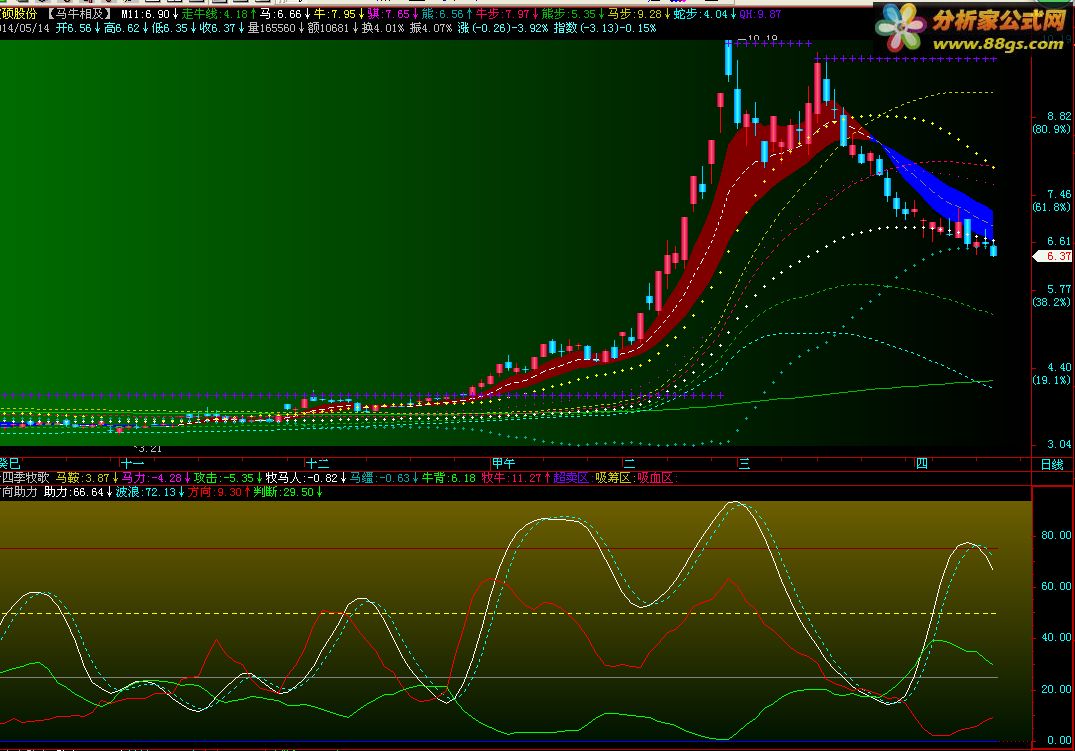Click the 0.00 oscillator axis label
This screenshot has width=1075, height=751.
(x=1059, y=740)
